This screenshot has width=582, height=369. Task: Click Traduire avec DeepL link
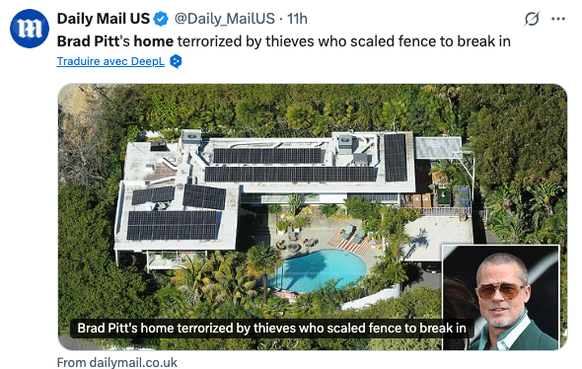pos(111,61)
